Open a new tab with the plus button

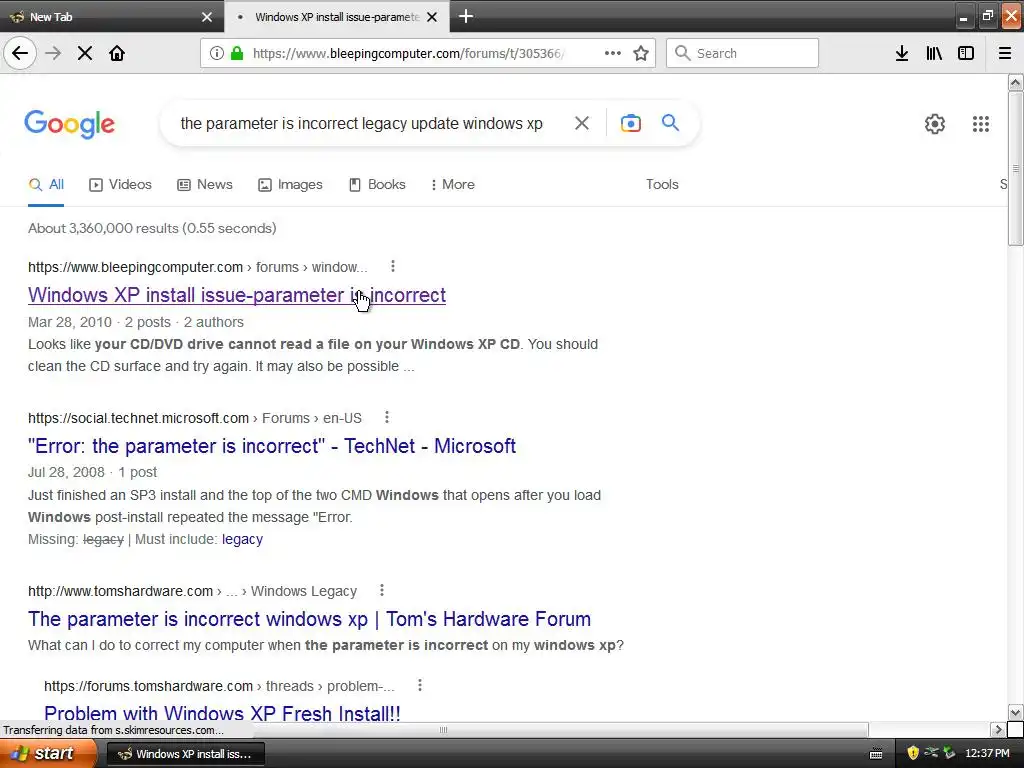pos(466,16)
